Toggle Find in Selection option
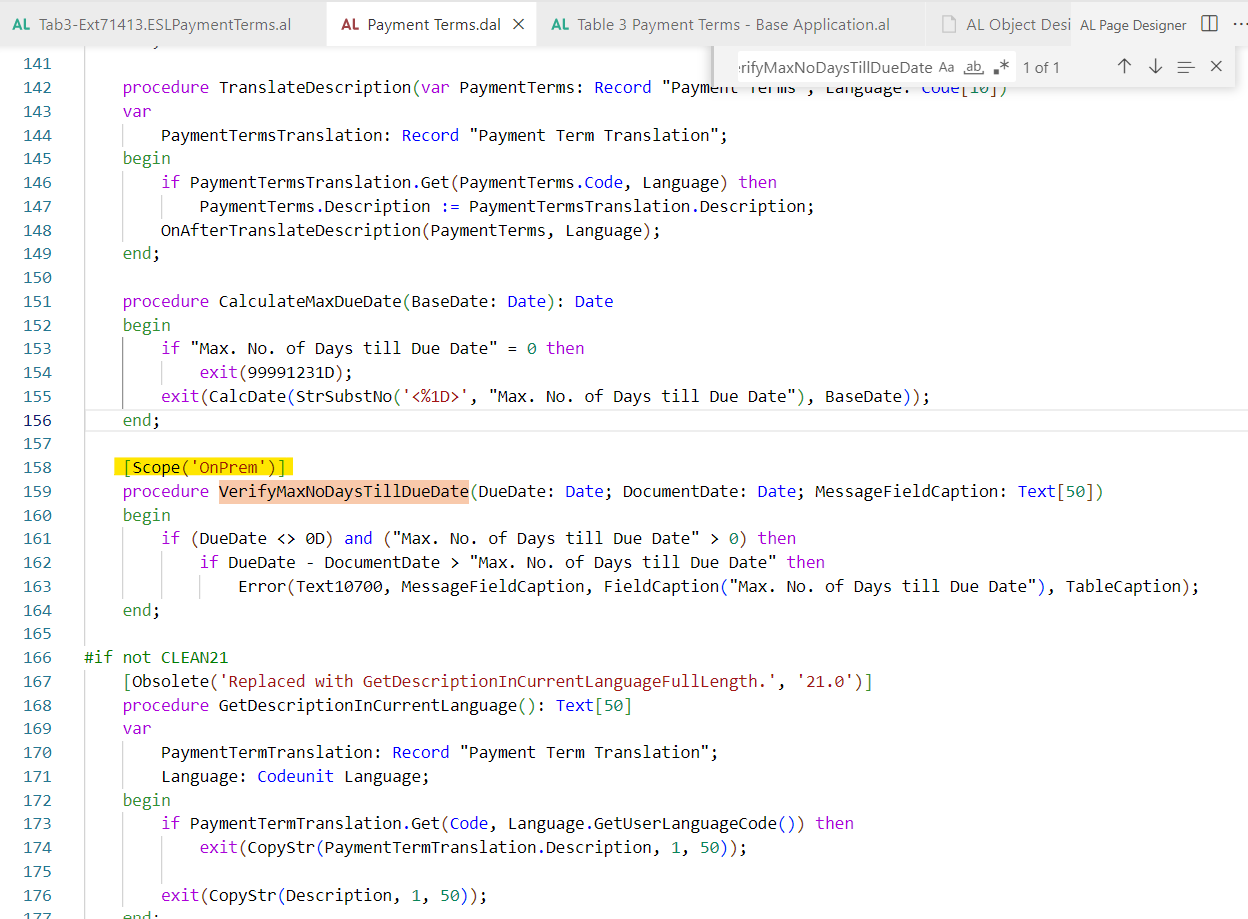This screenshot has width=1248, height=919. coord(1186,67)
